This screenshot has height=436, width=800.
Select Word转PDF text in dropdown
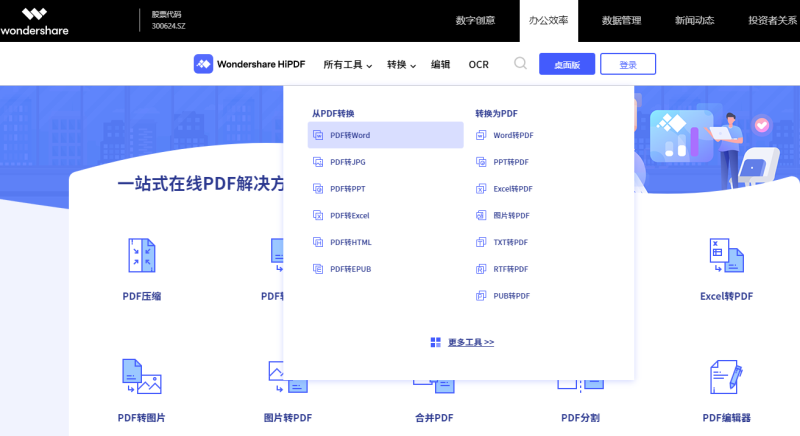coord(513,135)
